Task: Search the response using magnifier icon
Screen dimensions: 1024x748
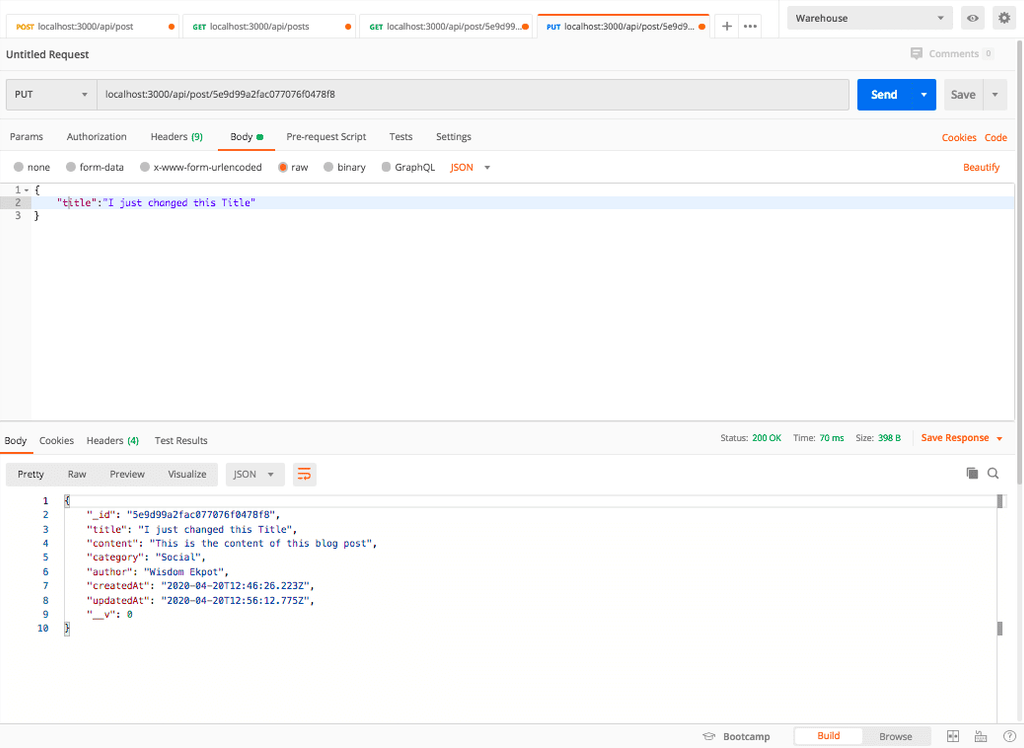Action: point(993,474)
